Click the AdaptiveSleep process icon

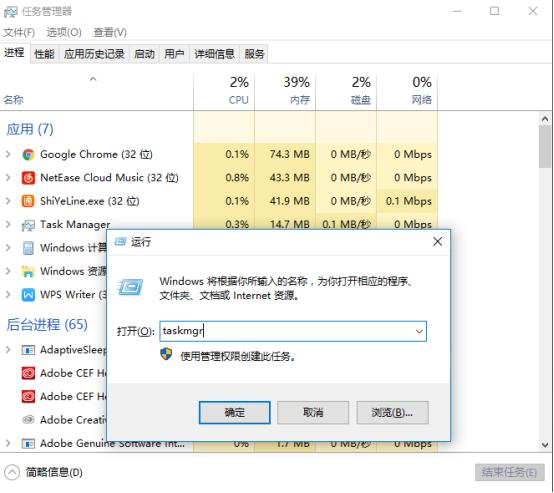point(28,350)
